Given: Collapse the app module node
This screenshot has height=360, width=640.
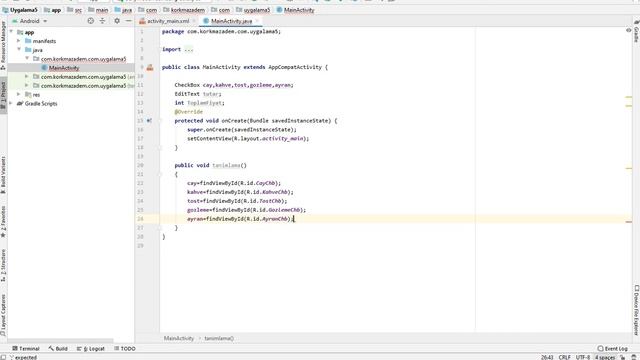Looking at the screenshot, I should coord(11,32).
